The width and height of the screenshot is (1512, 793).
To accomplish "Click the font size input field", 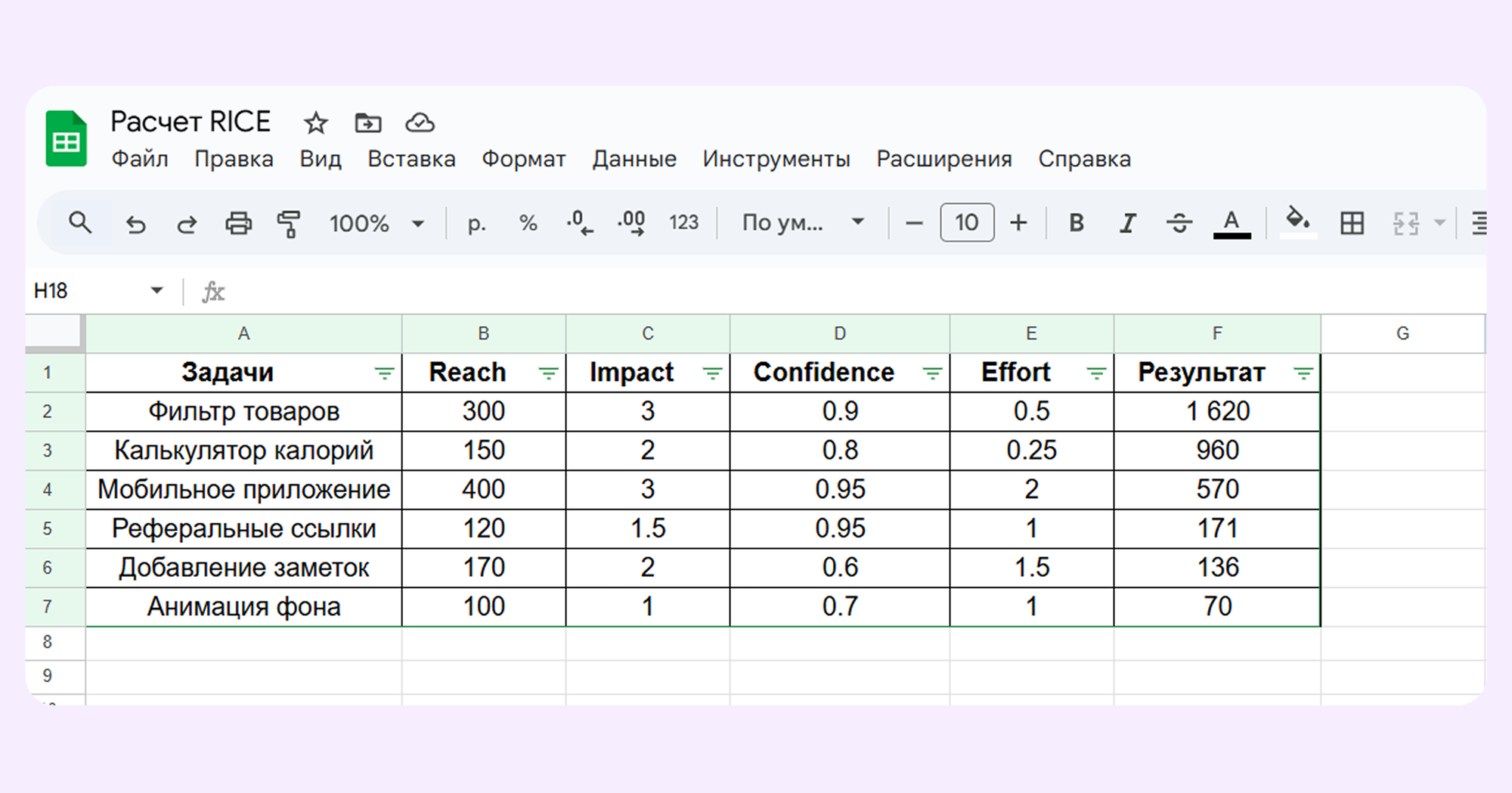I will (966, 223).
